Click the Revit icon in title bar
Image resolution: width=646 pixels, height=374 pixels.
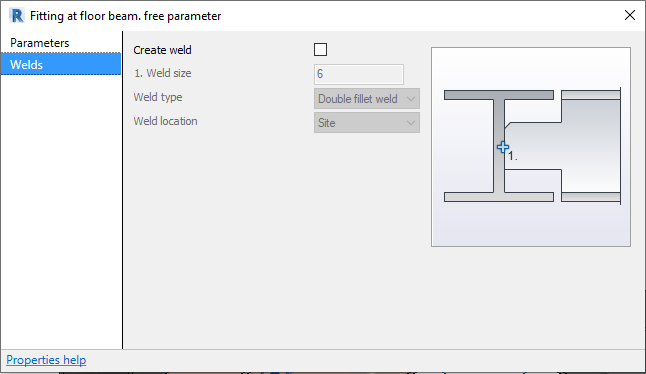point(17,16)
